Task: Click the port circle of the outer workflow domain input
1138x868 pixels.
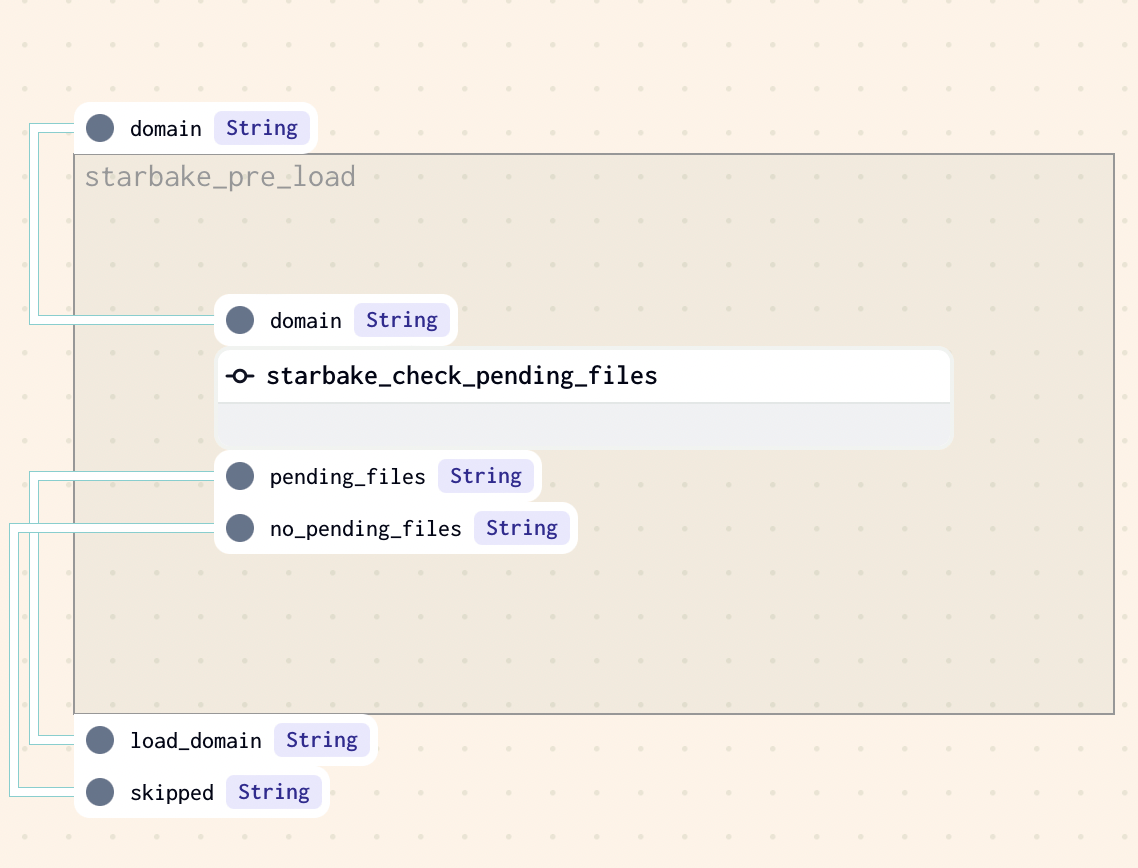Action: pyautogui.click(x=100, y=128)
